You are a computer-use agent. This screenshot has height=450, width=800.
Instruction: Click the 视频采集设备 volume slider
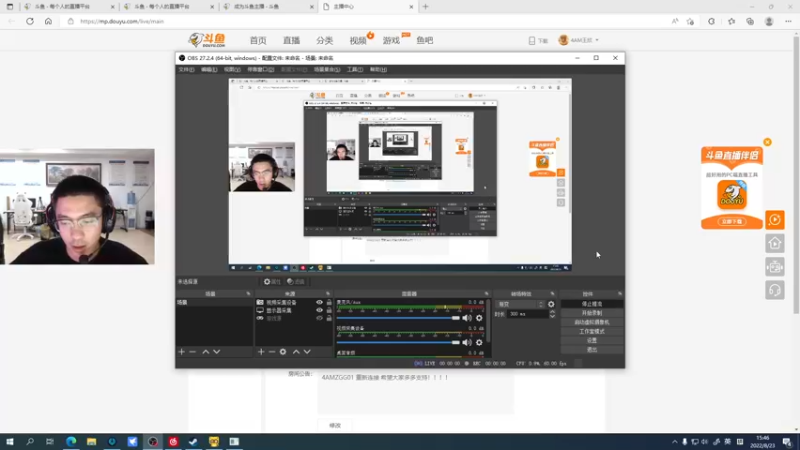(x=398, y=342)
